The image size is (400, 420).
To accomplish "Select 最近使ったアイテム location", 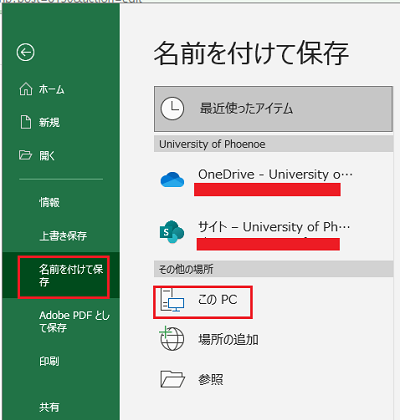I will 273,109.
